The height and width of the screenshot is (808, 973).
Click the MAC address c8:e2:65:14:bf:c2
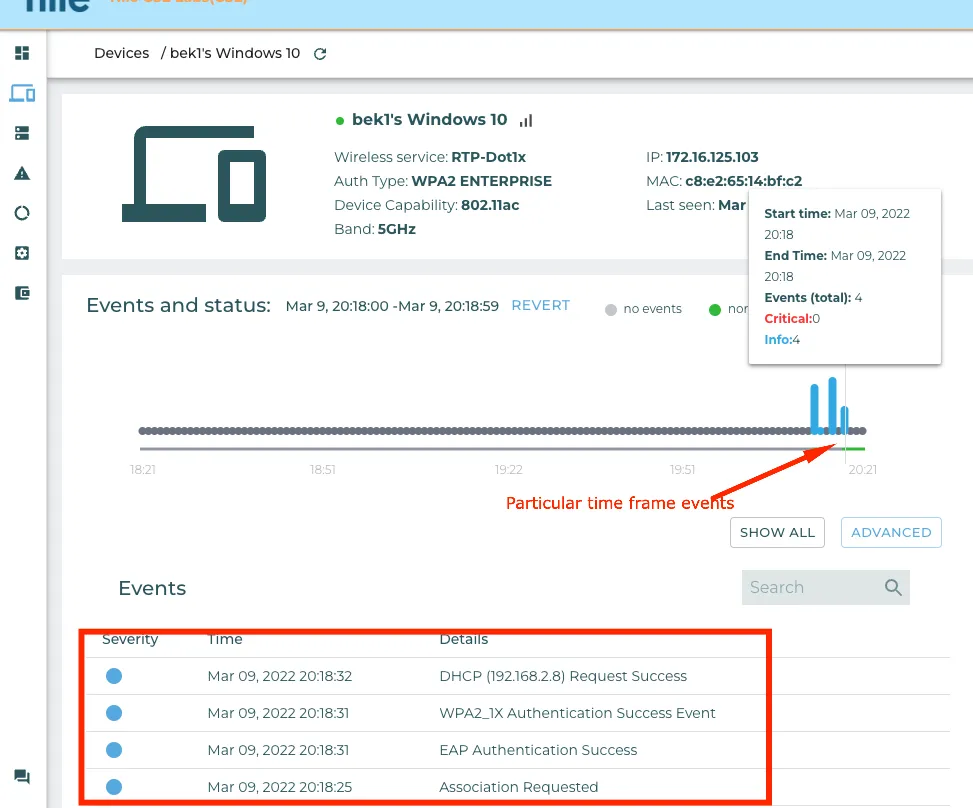coord(743,181)
